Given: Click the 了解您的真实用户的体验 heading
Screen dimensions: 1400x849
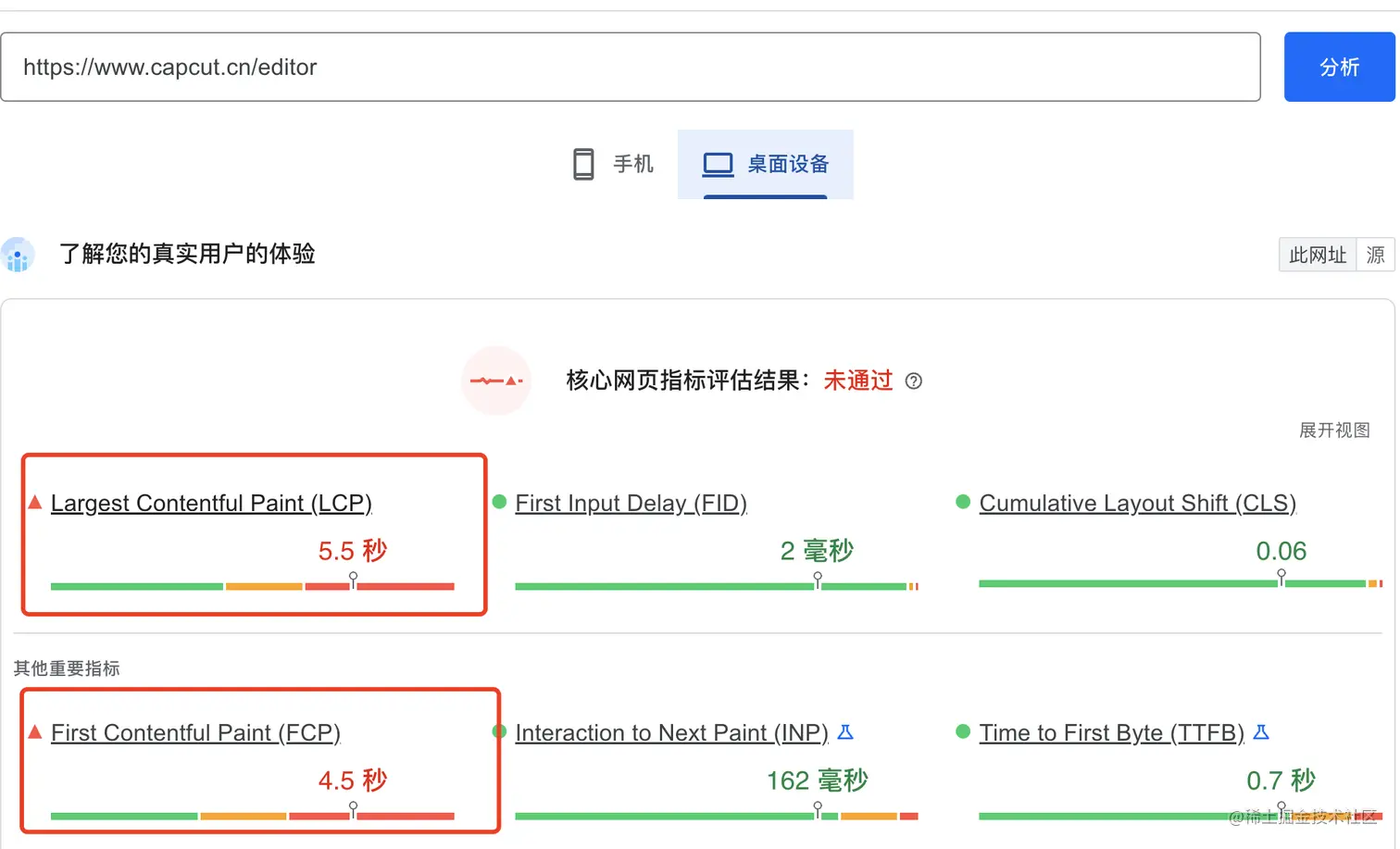Looking at the screenshot, I should pyautogui.click(x=187, y=254).
